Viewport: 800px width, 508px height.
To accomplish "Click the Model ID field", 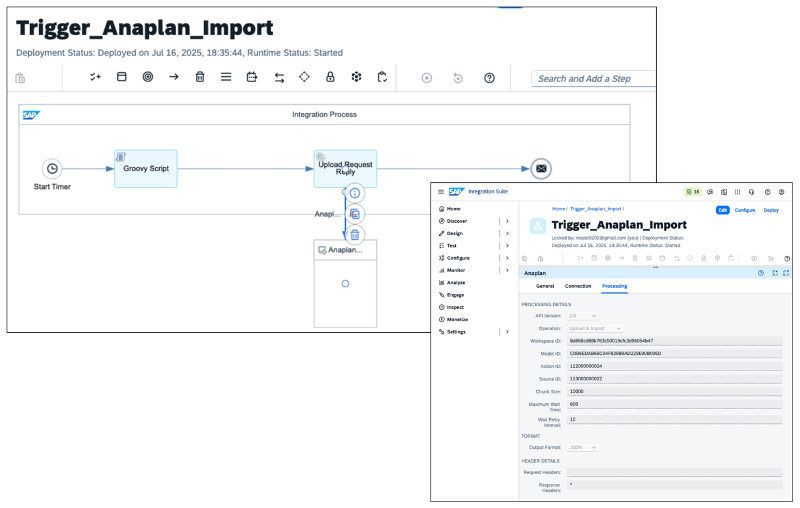I will (x=674, y=353).
